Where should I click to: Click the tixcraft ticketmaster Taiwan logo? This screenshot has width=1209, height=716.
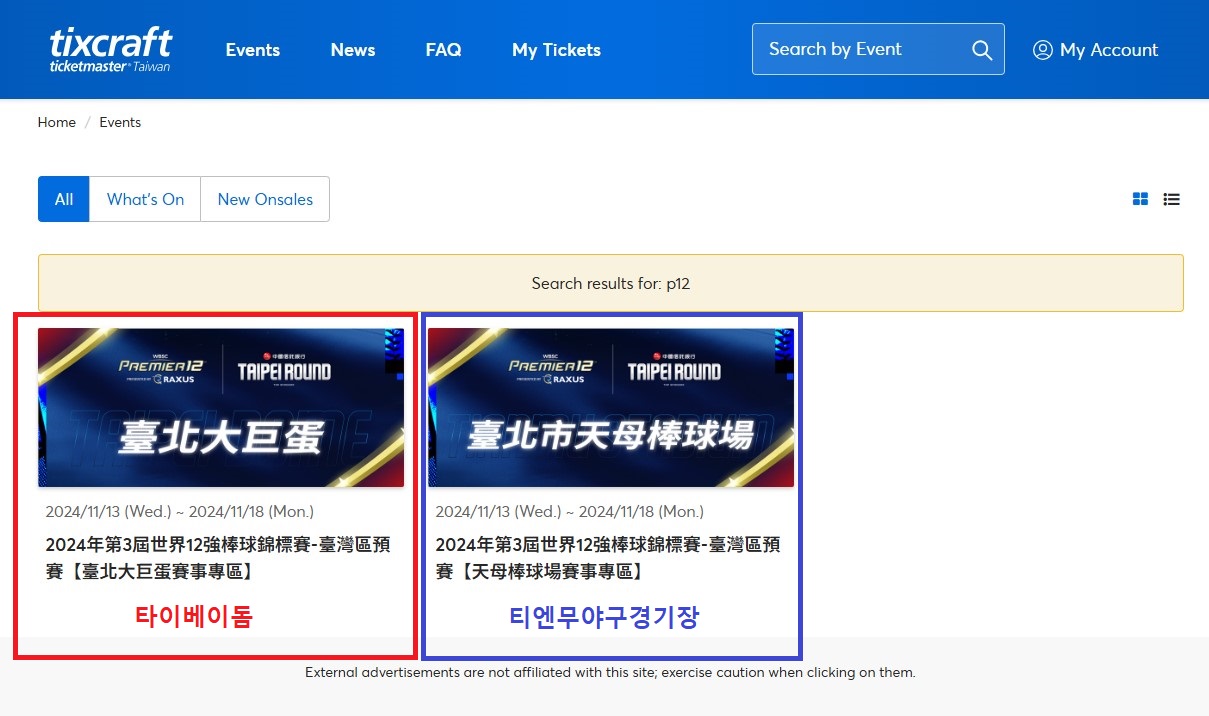click(111, 50)
